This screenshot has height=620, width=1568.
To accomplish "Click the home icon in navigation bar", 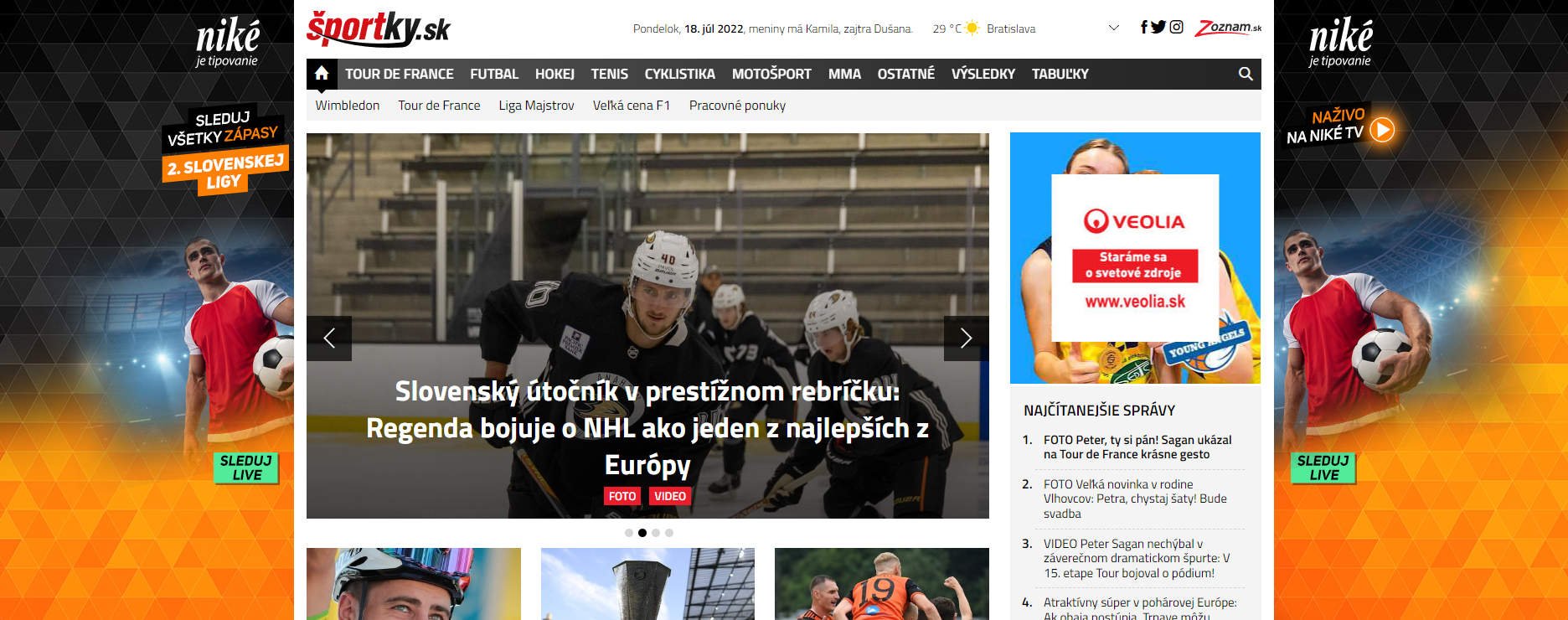I will [322, 74].
